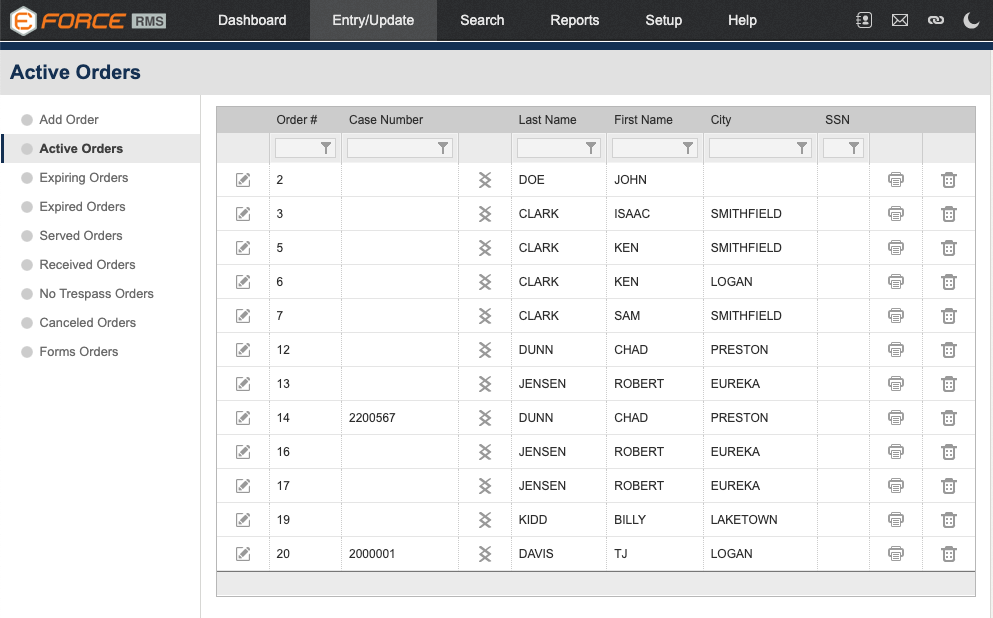Open the mail envelope icon
The image size is (993, 618).
pyautogui.click(x=899, y=20)
